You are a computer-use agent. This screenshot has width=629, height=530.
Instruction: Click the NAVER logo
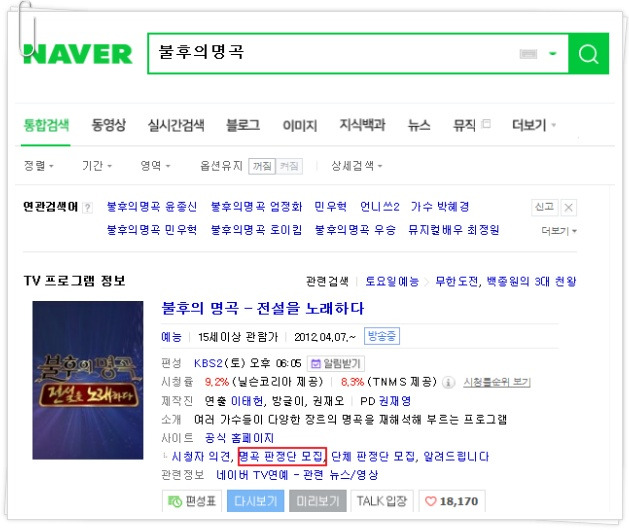78,54
